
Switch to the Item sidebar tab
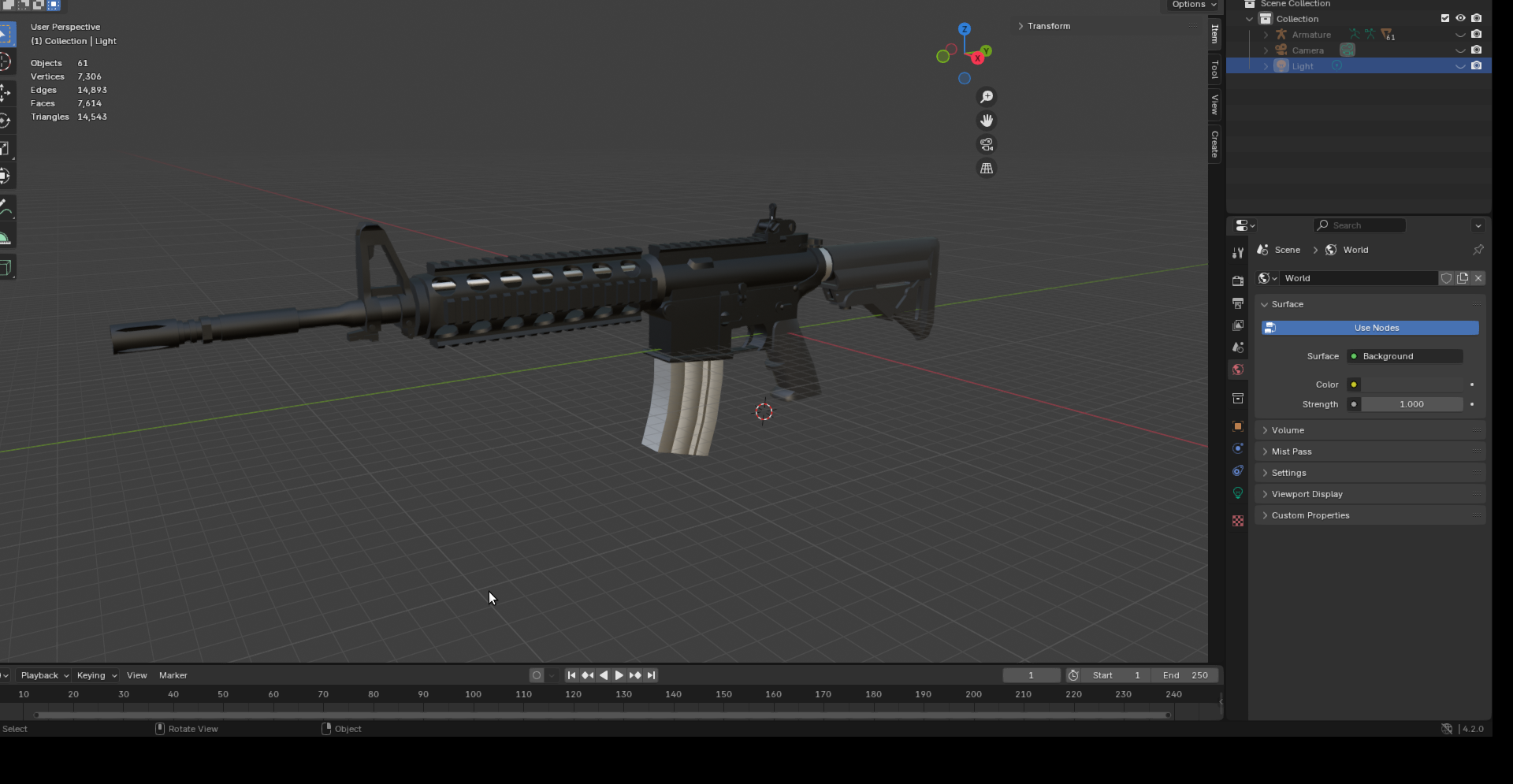[1214, 34]
